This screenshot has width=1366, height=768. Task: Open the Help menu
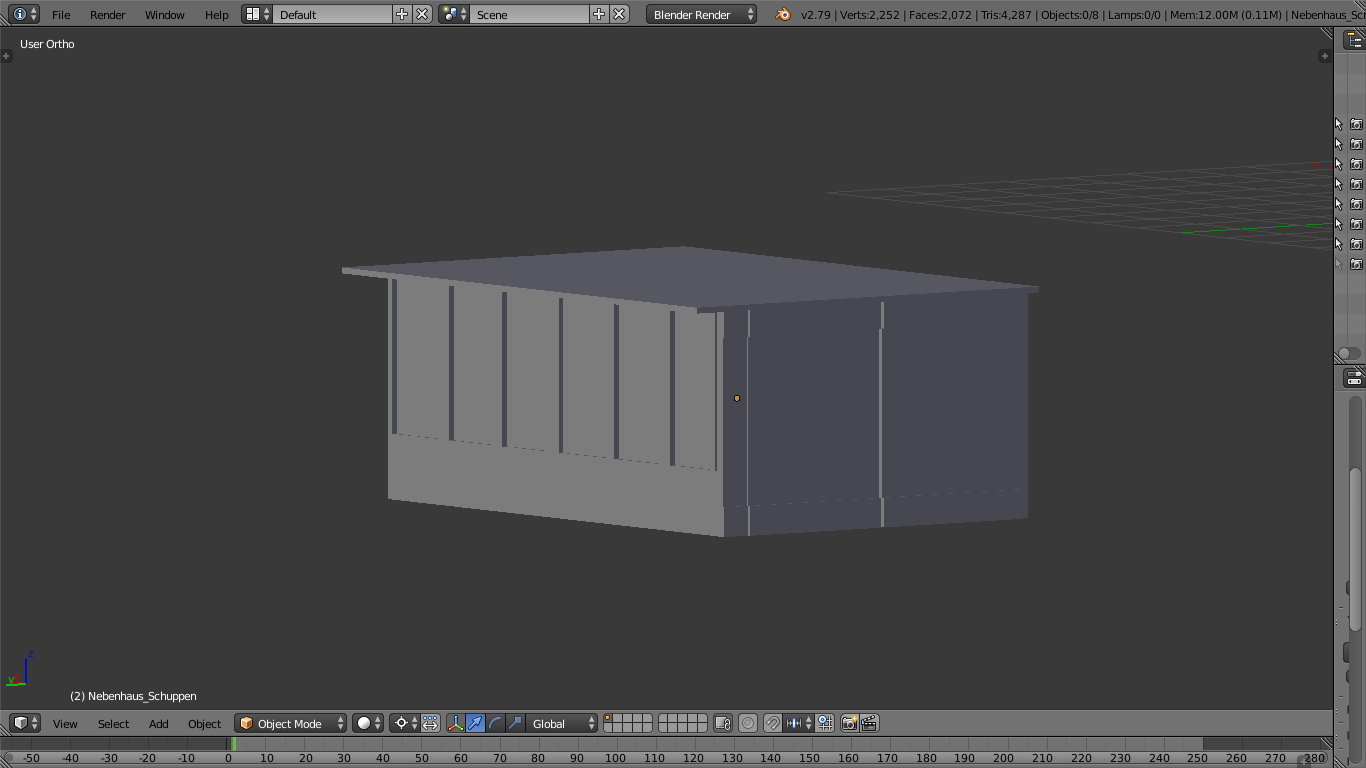pyautogui.click(x=217, y=14)
